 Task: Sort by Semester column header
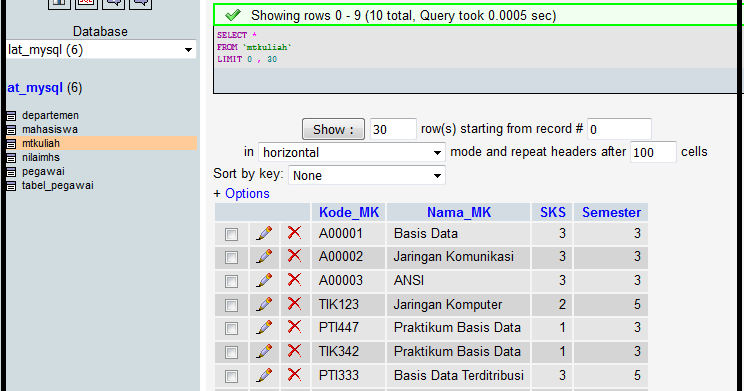[611, 212]
